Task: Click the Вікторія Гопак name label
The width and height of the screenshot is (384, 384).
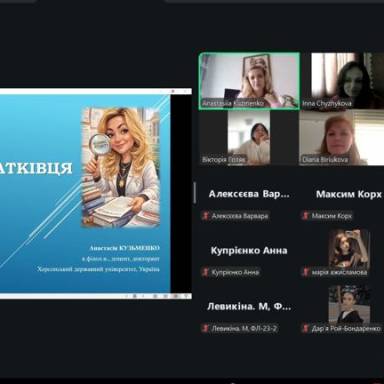Action: pos(224,160)
